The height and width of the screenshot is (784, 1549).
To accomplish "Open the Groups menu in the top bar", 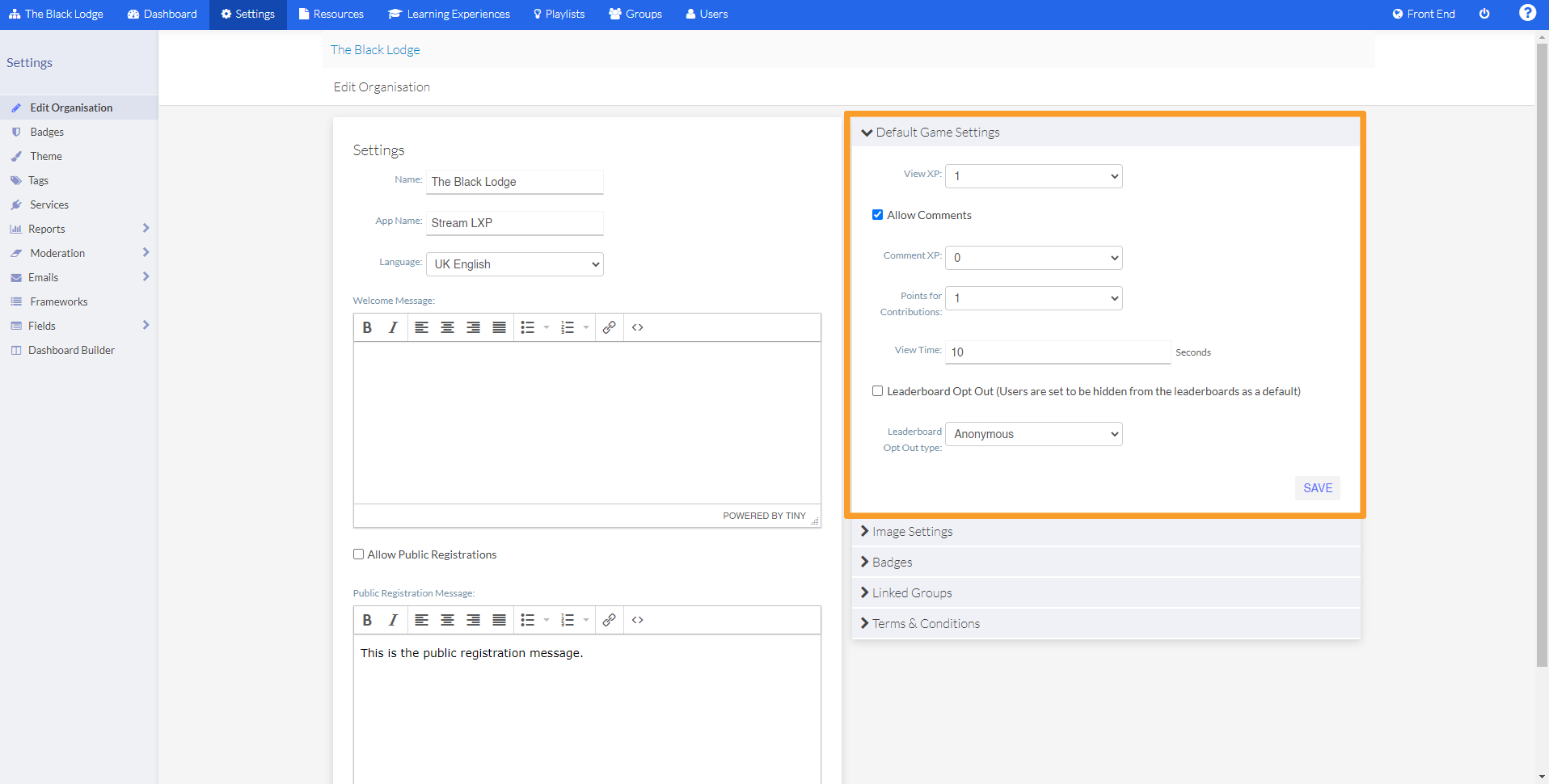I will tap(635, 14).
